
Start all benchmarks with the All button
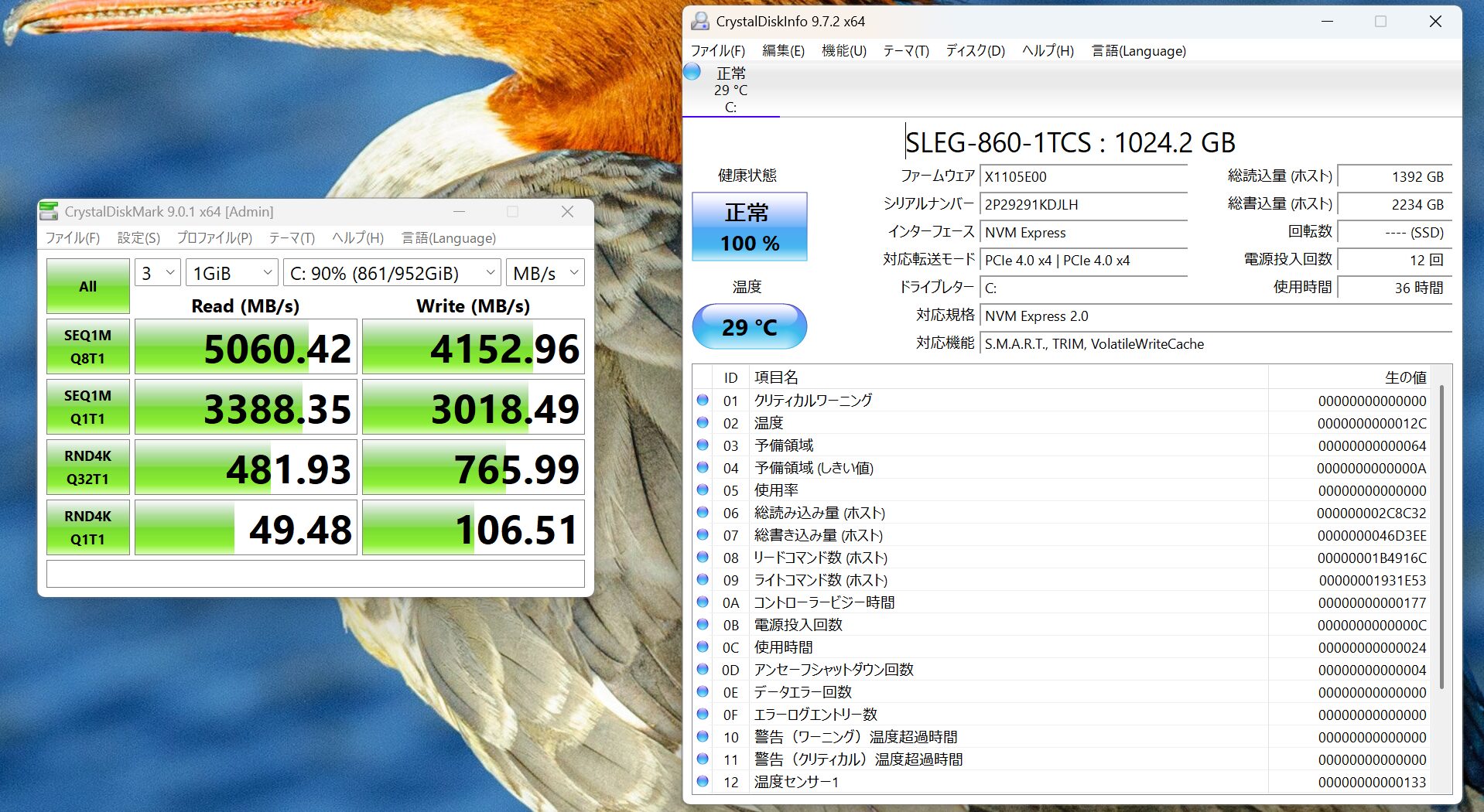click(87, 285)
